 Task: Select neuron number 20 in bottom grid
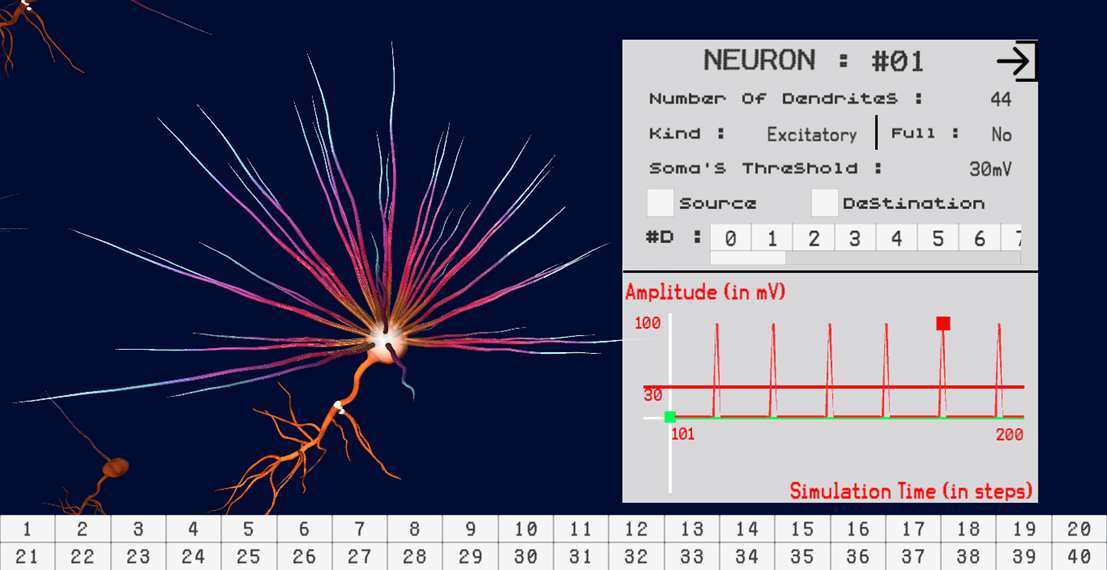[1079, 529]
